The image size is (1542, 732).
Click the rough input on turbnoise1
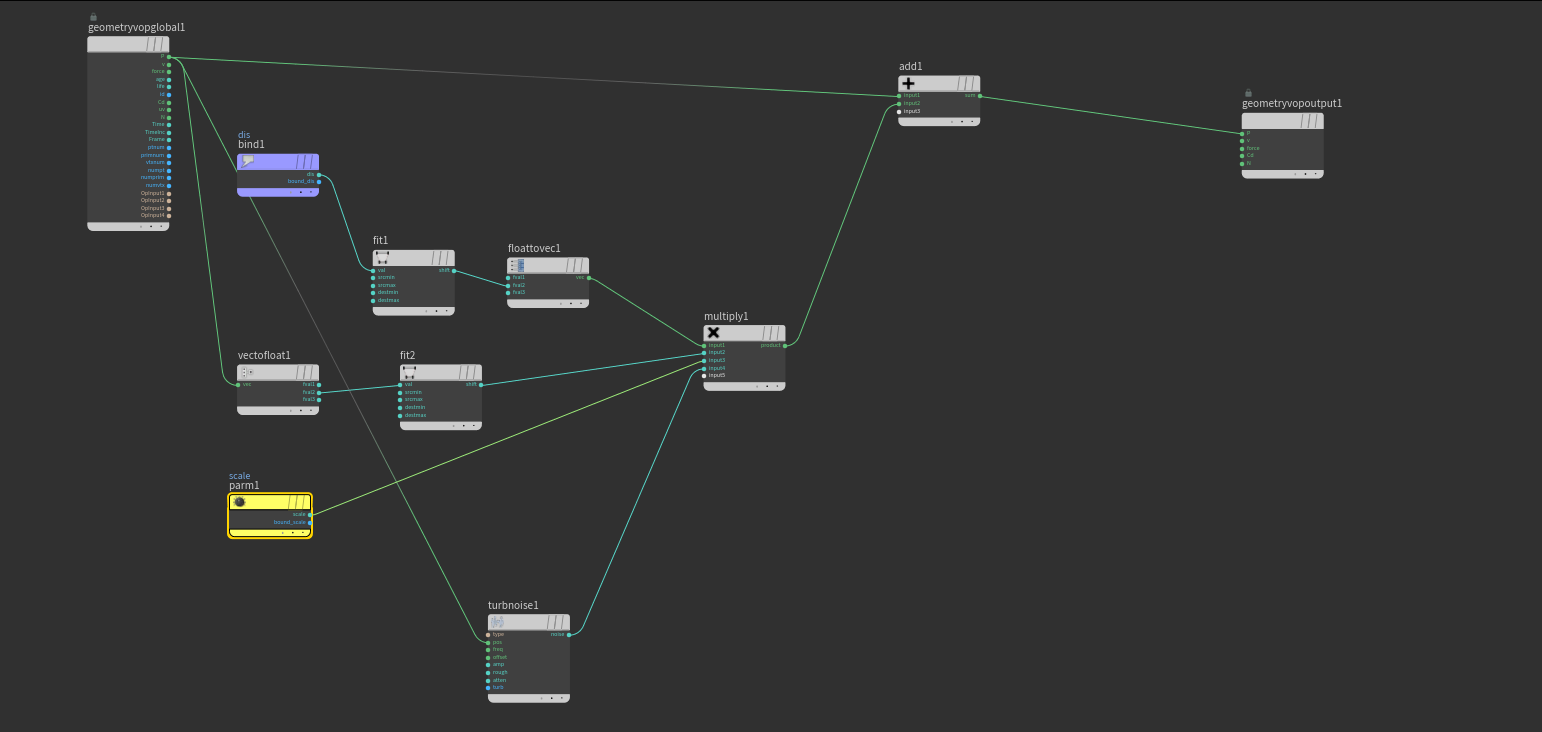coord(488,672)
